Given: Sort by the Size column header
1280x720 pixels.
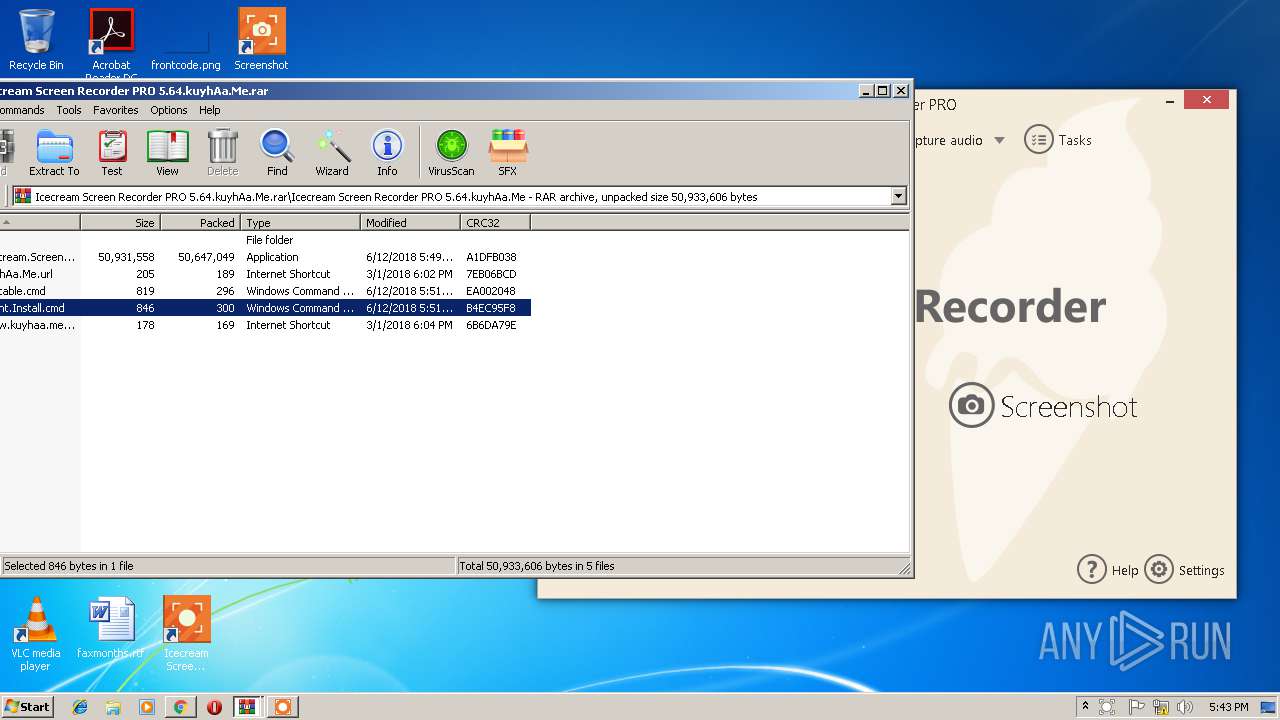Looking at the screenshot, I should 120,223.
